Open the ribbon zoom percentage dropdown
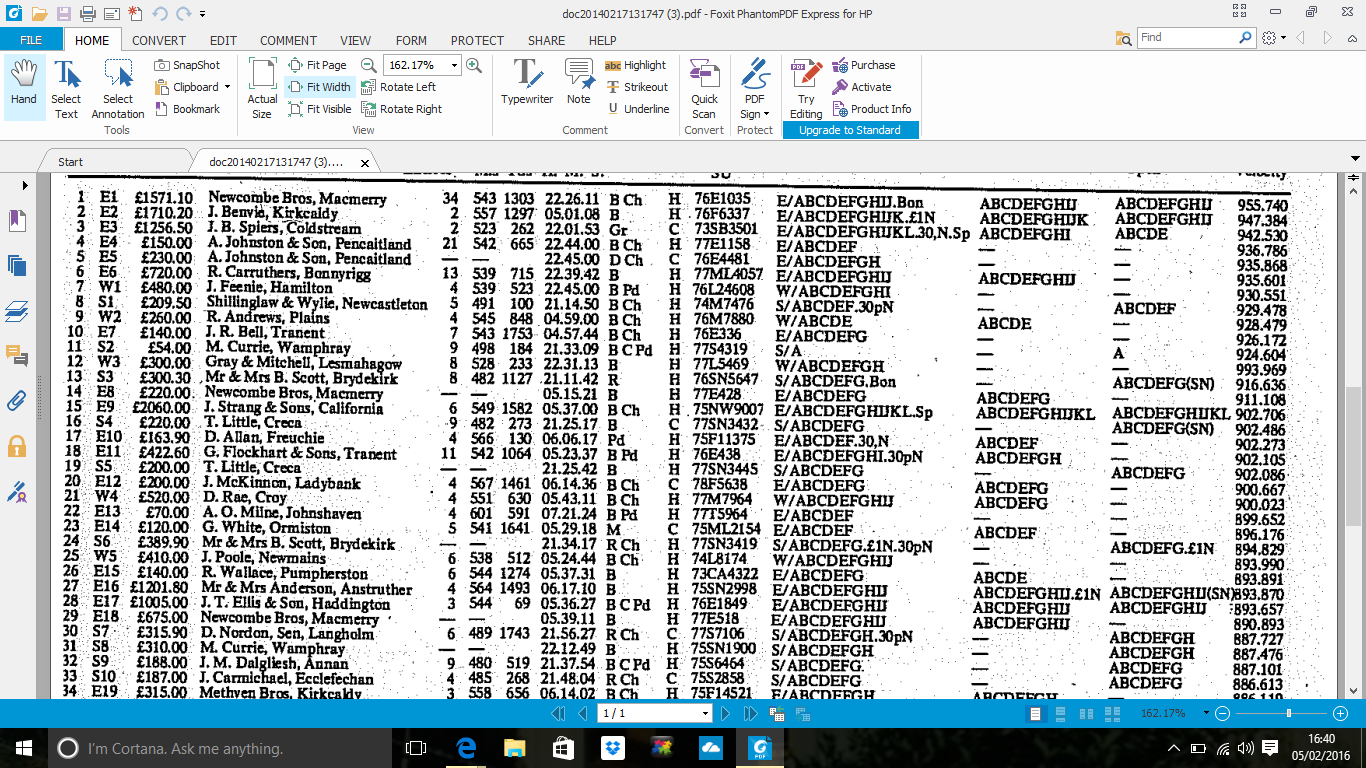 tap(455, 65)
